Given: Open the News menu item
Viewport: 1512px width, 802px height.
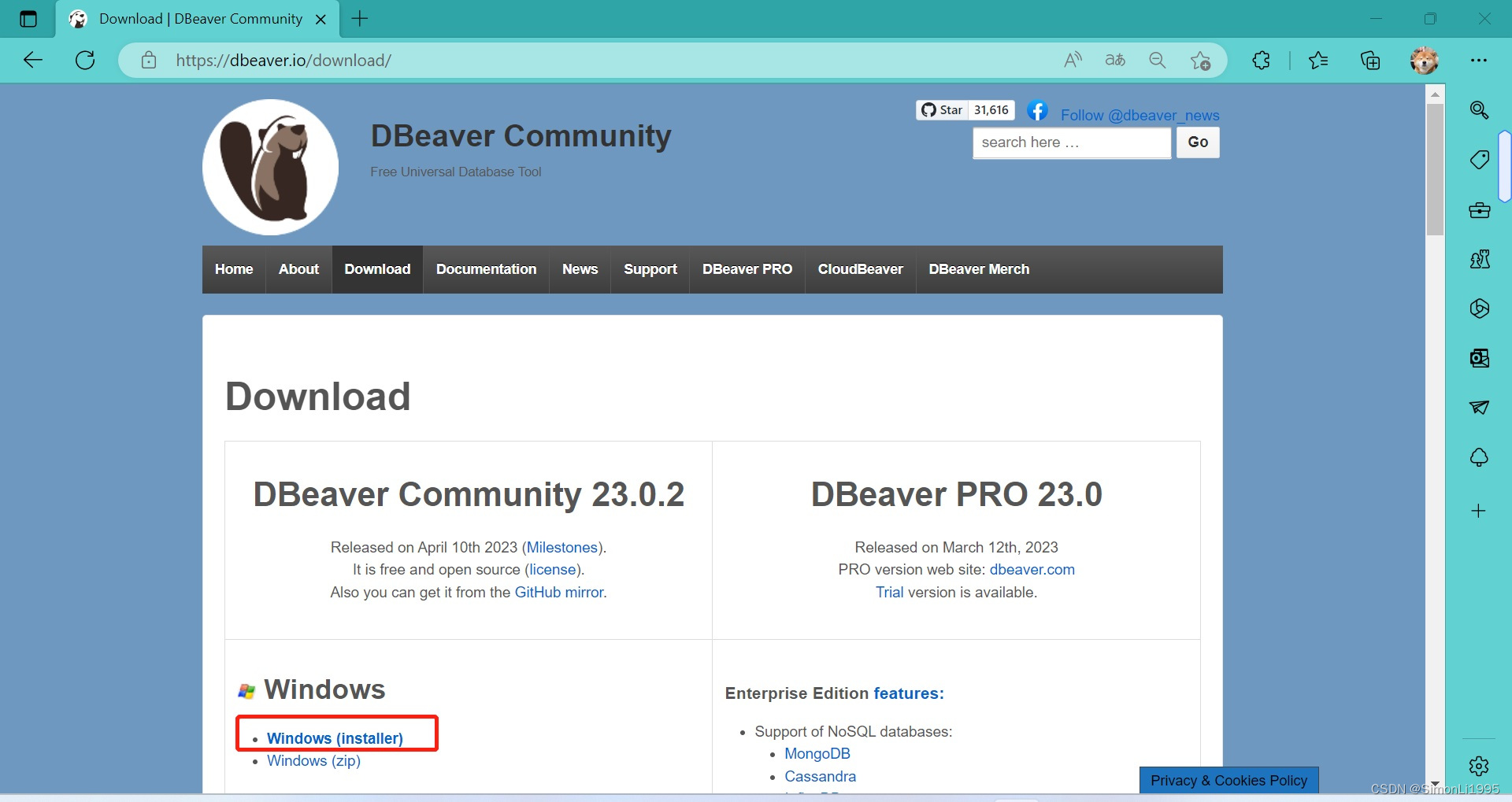Looking at the screenshot, I should pyautogui.click(x=580, y=269).
